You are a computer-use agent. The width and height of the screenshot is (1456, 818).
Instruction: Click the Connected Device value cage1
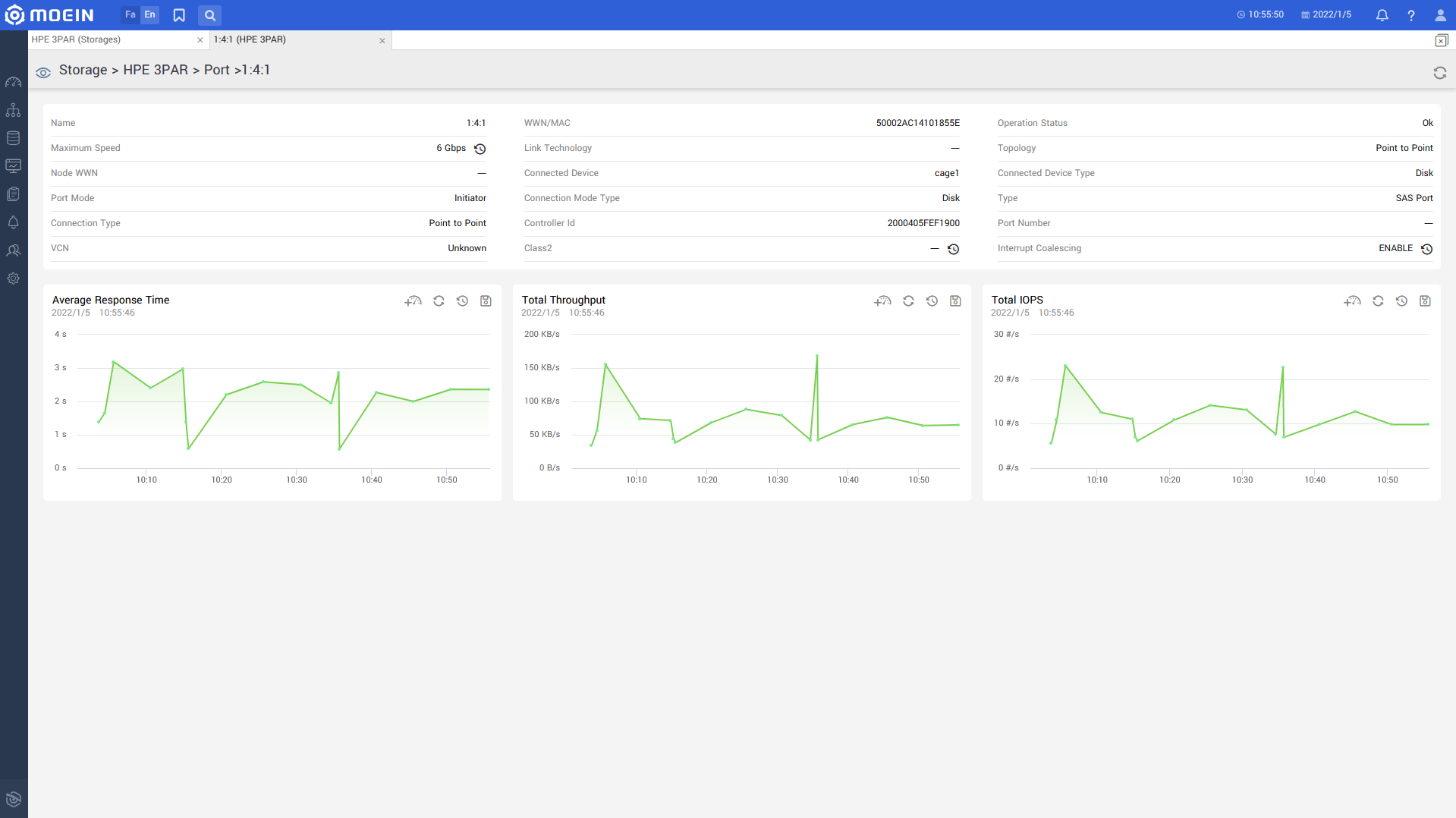point(947,173)
